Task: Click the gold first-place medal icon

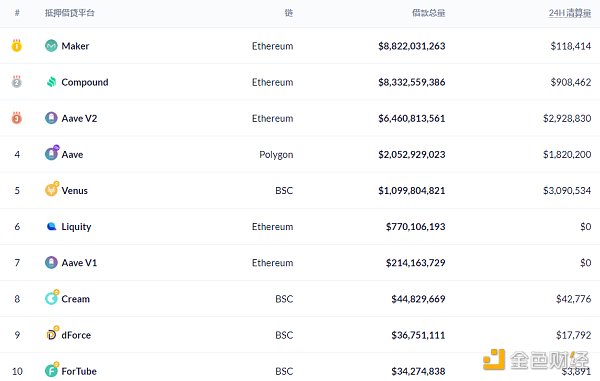Action: tap(16, 46)
